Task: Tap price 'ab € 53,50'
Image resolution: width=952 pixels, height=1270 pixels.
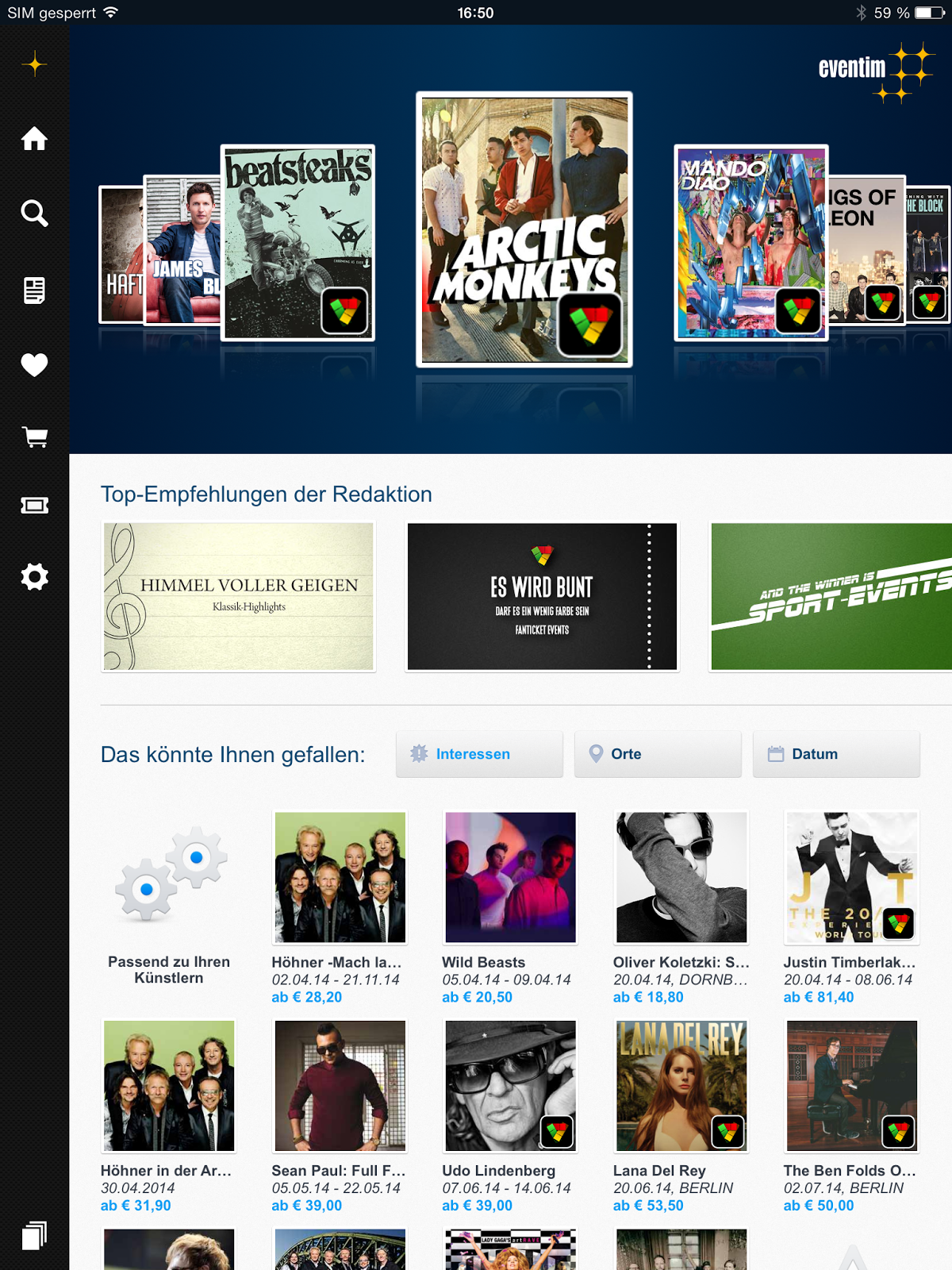Action: (648, 1206)
